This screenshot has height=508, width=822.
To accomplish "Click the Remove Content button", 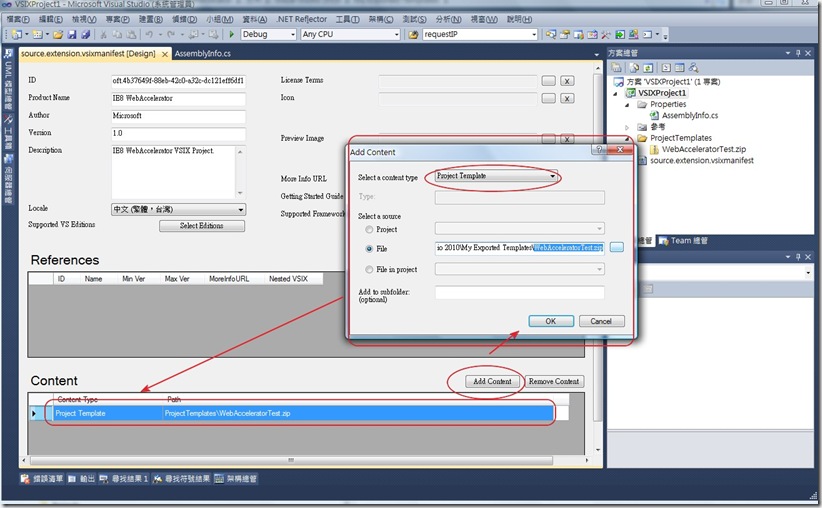I will pos(554,381).
